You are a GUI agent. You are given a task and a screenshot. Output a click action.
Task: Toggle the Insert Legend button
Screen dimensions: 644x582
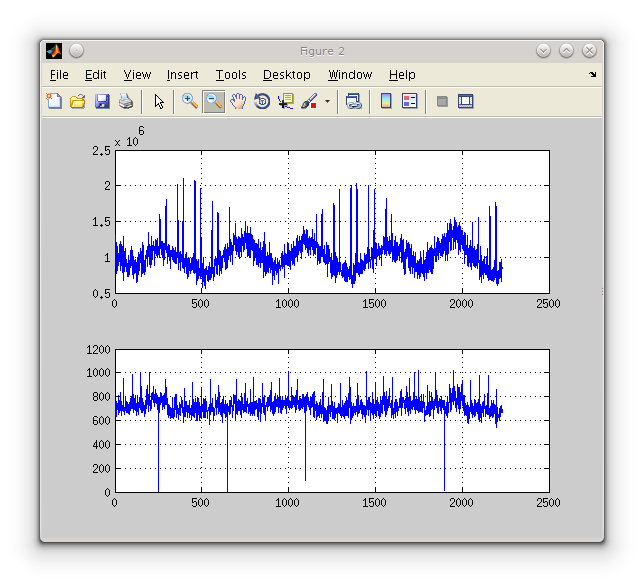pos(409,101)
